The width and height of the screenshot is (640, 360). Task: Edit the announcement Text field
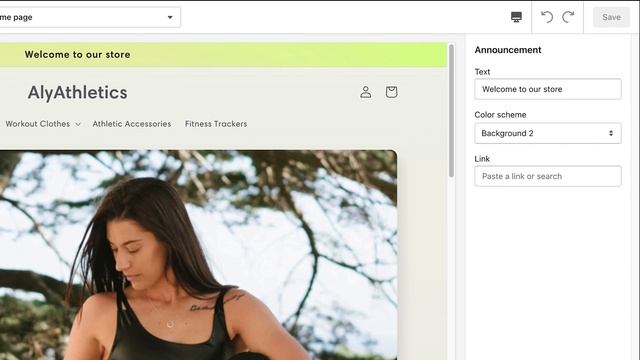click(548, 89)
